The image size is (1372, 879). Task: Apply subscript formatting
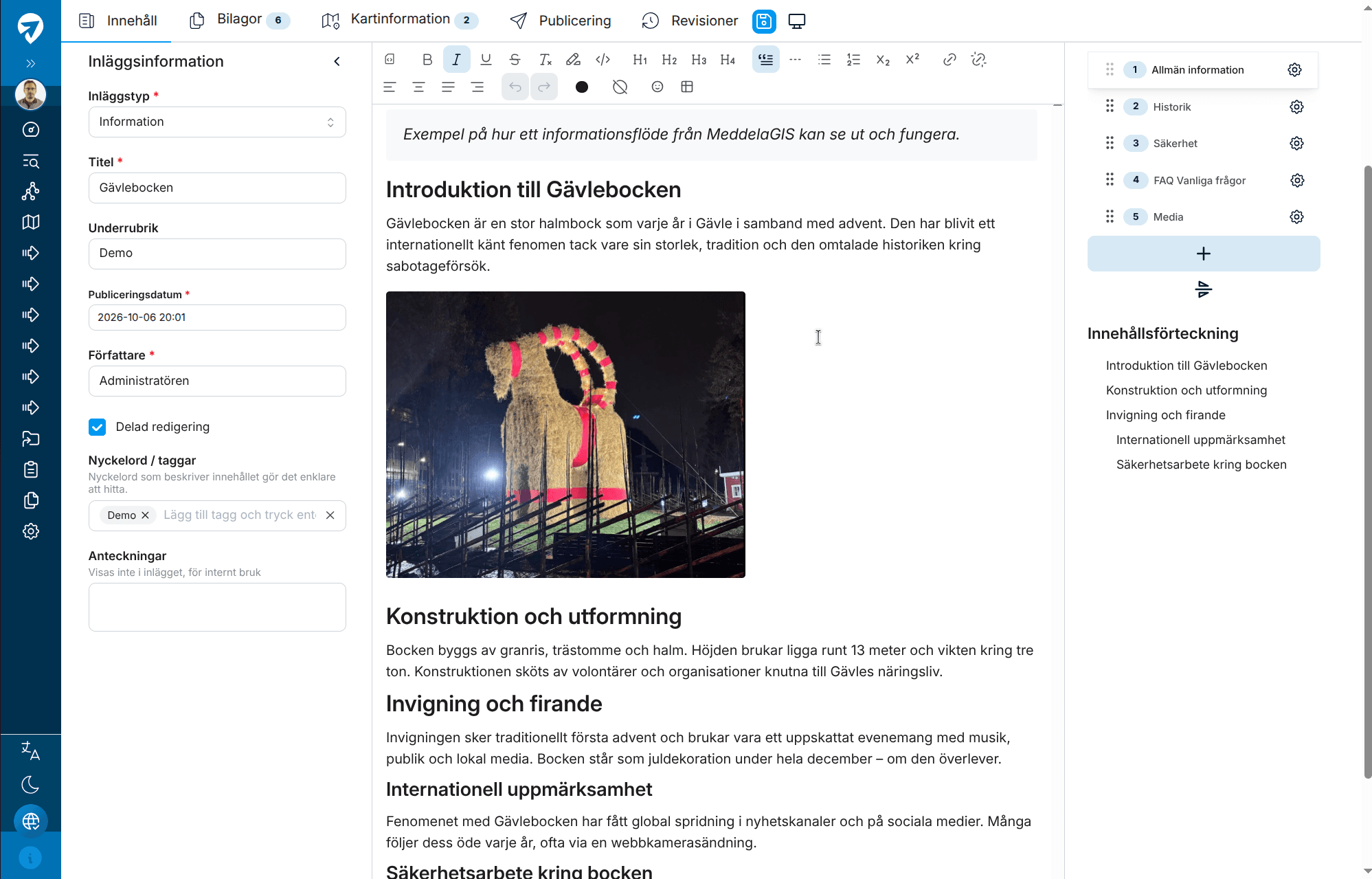pos(883,60)
